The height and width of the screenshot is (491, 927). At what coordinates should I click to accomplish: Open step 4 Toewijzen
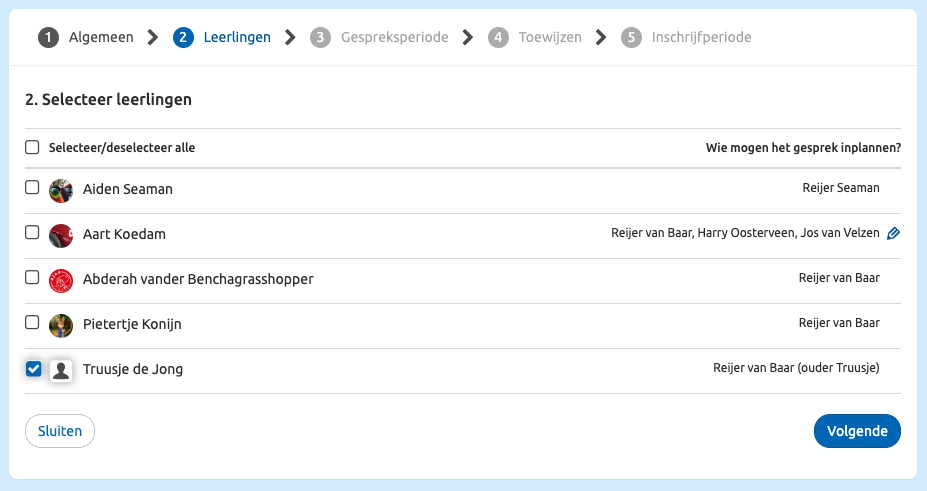(534, 37)
